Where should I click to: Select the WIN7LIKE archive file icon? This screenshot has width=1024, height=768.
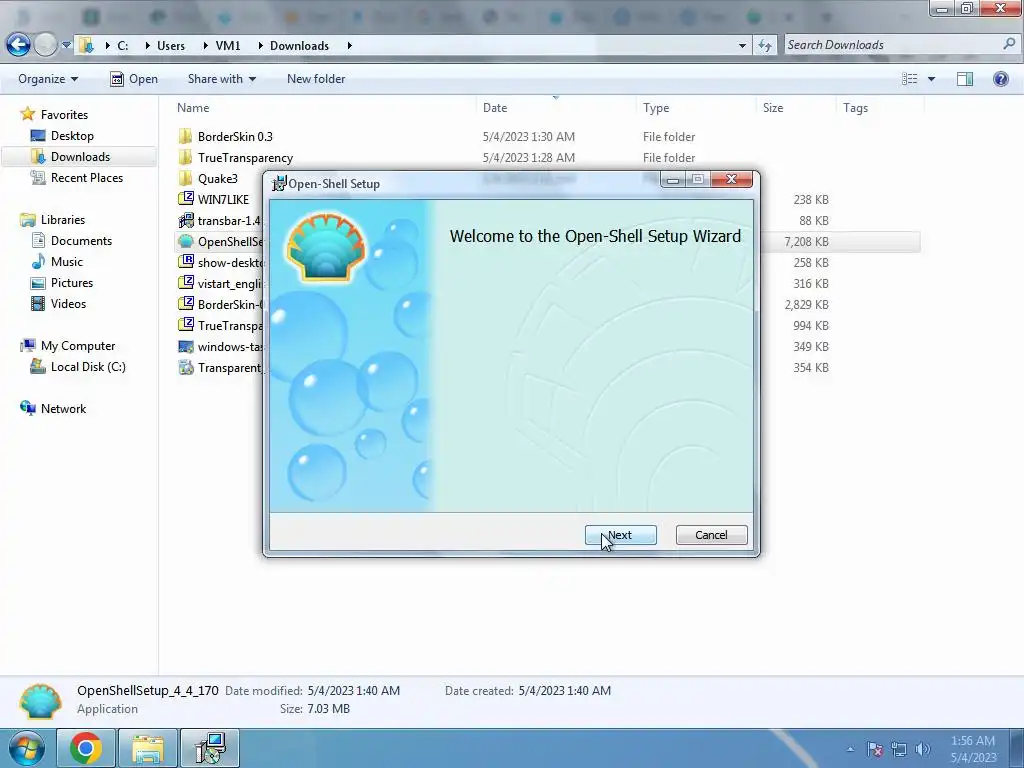185,199
